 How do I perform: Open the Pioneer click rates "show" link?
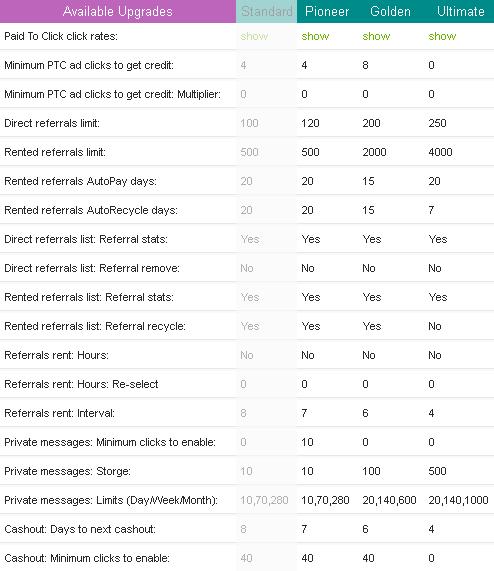click(x=315, y=36)
